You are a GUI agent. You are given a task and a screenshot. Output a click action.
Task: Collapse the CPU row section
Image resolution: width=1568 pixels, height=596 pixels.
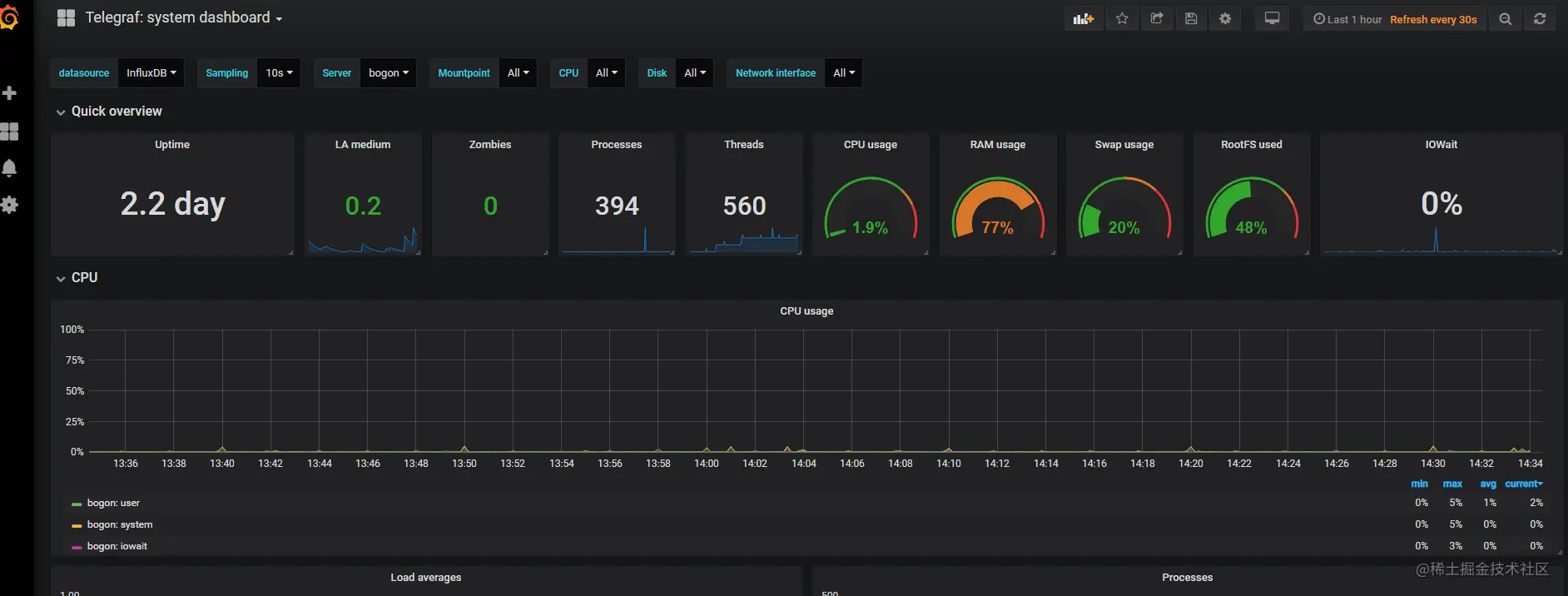[77, 278]
